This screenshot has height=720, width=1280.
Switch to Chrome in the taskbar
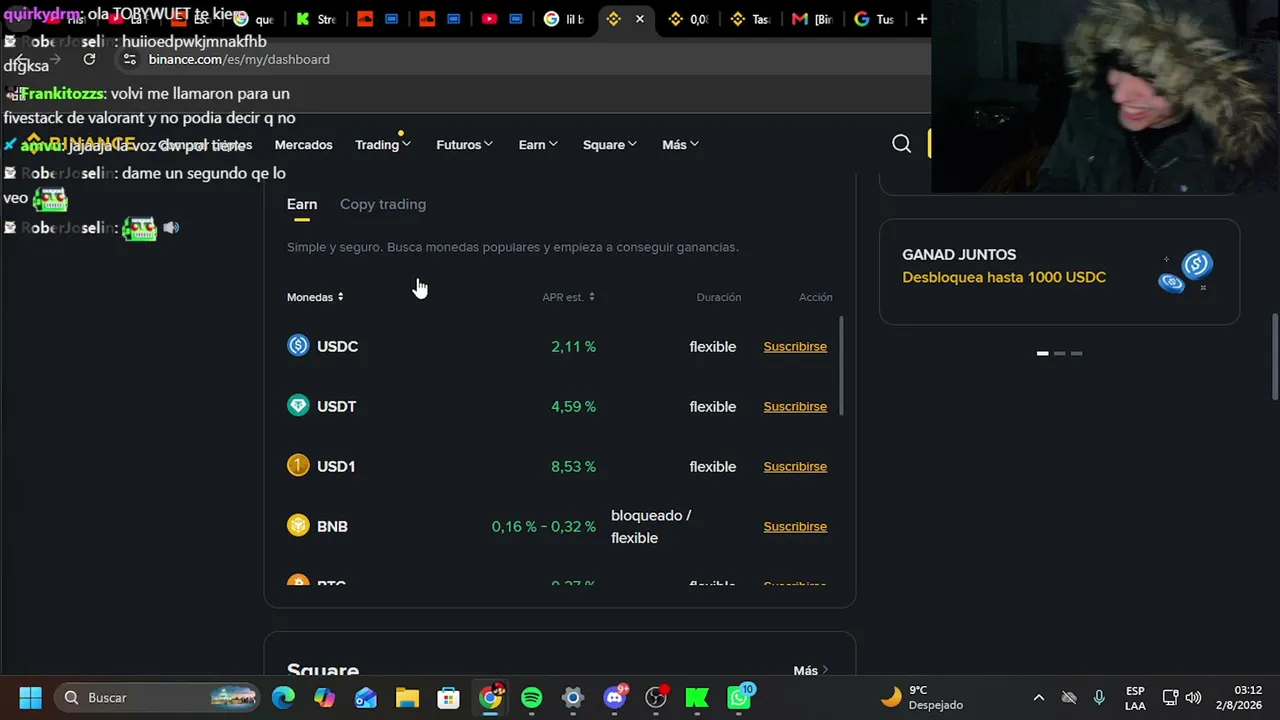point(490,697)
